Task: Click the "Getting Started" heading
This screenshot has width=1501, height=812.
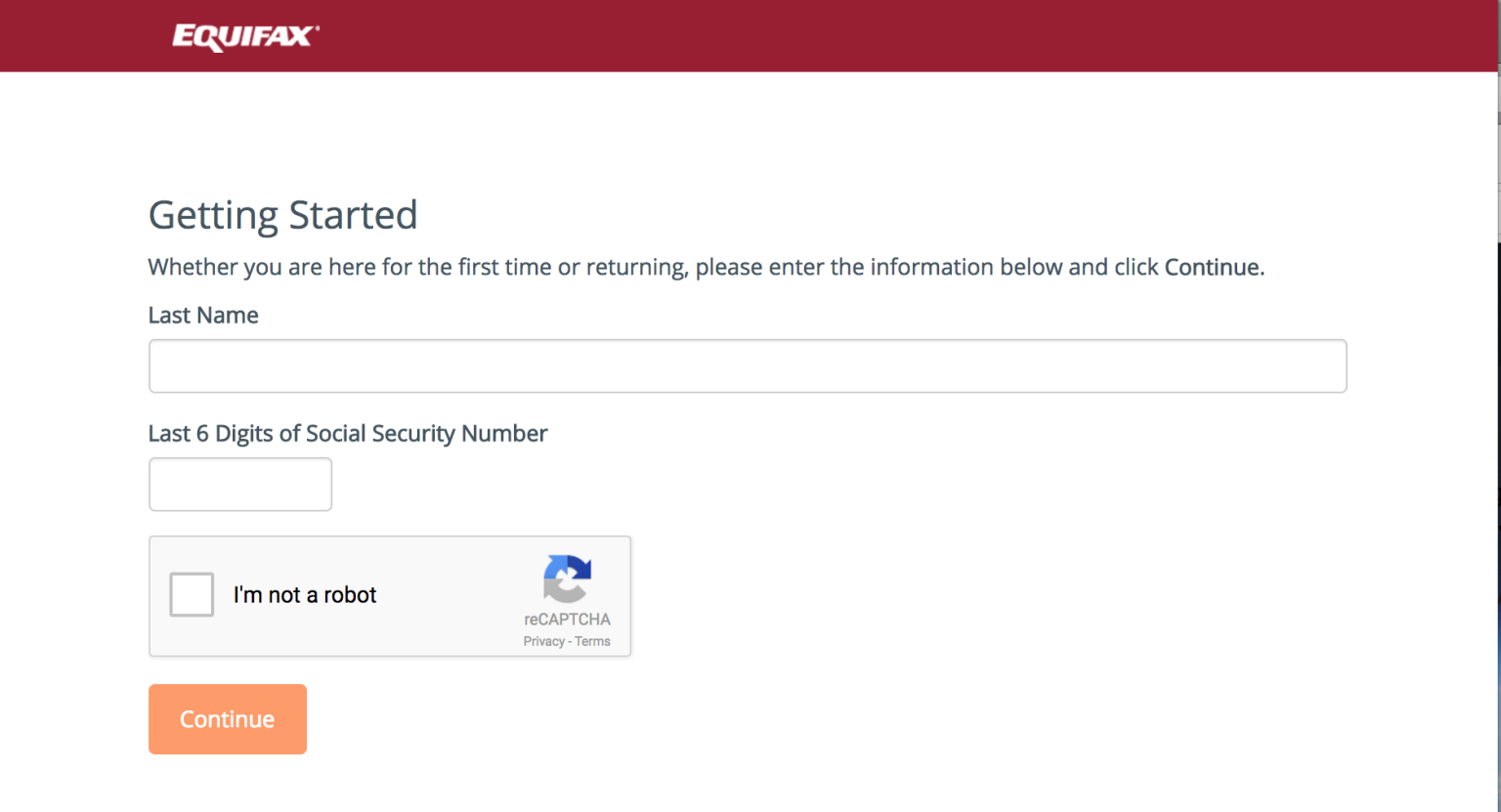Action: (282, 214)
